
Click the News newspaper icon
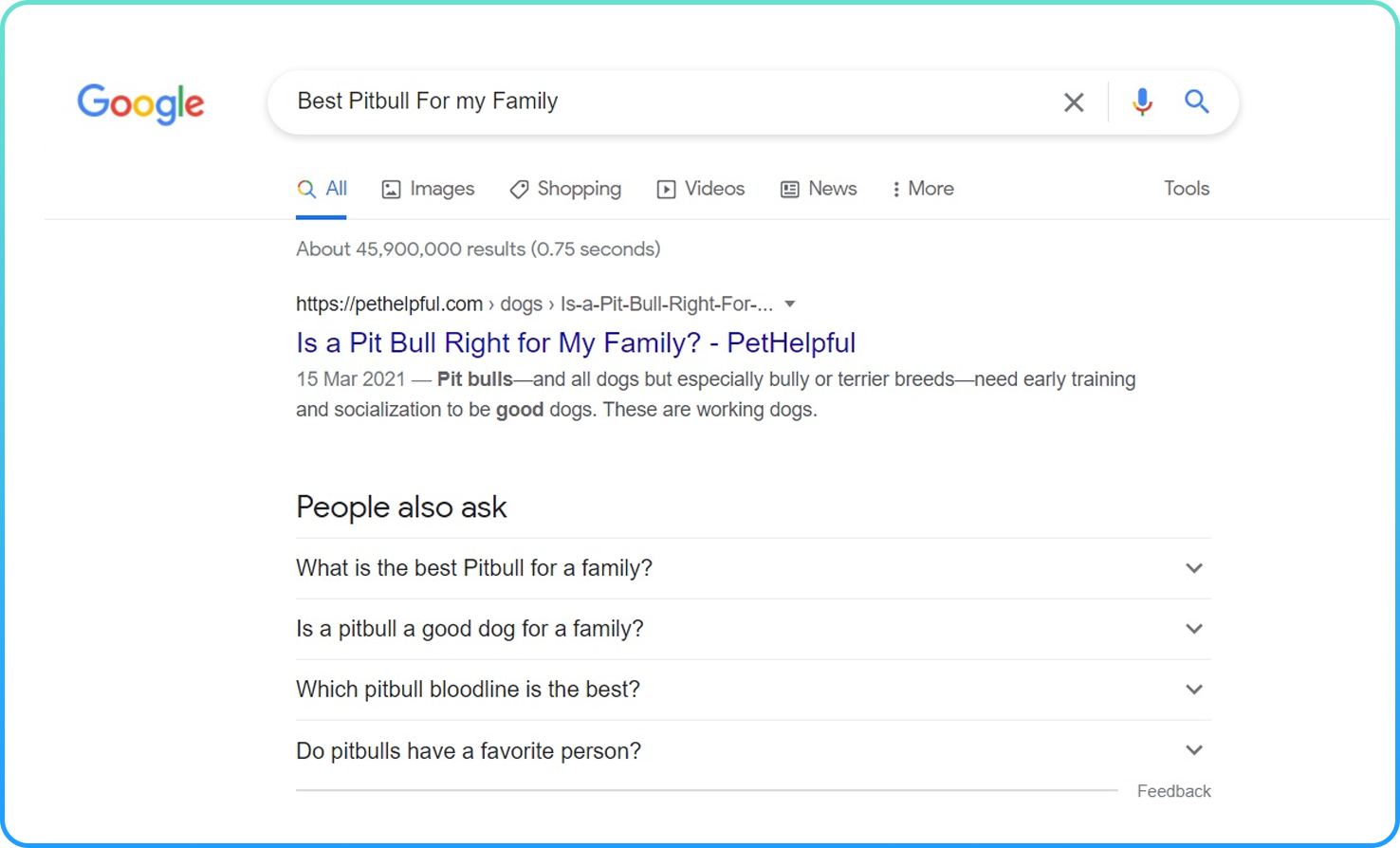(789, 190)
